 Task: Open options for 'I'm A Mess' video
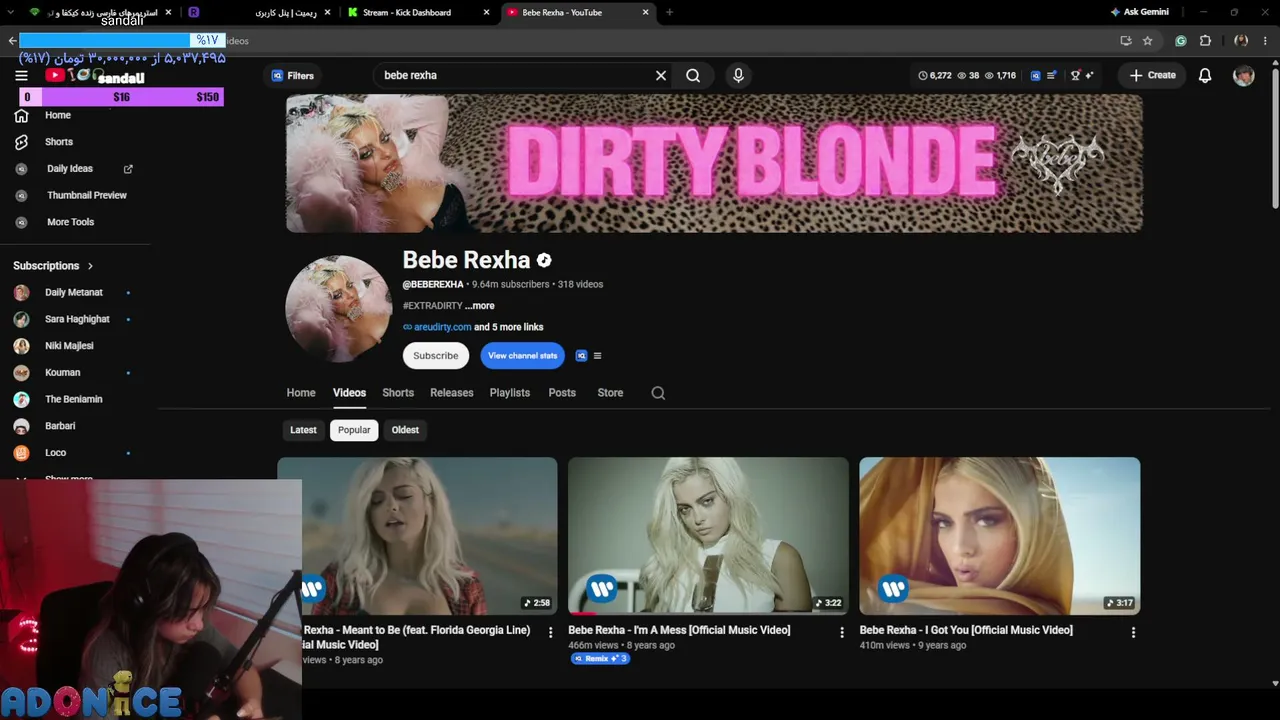(842, 632)
